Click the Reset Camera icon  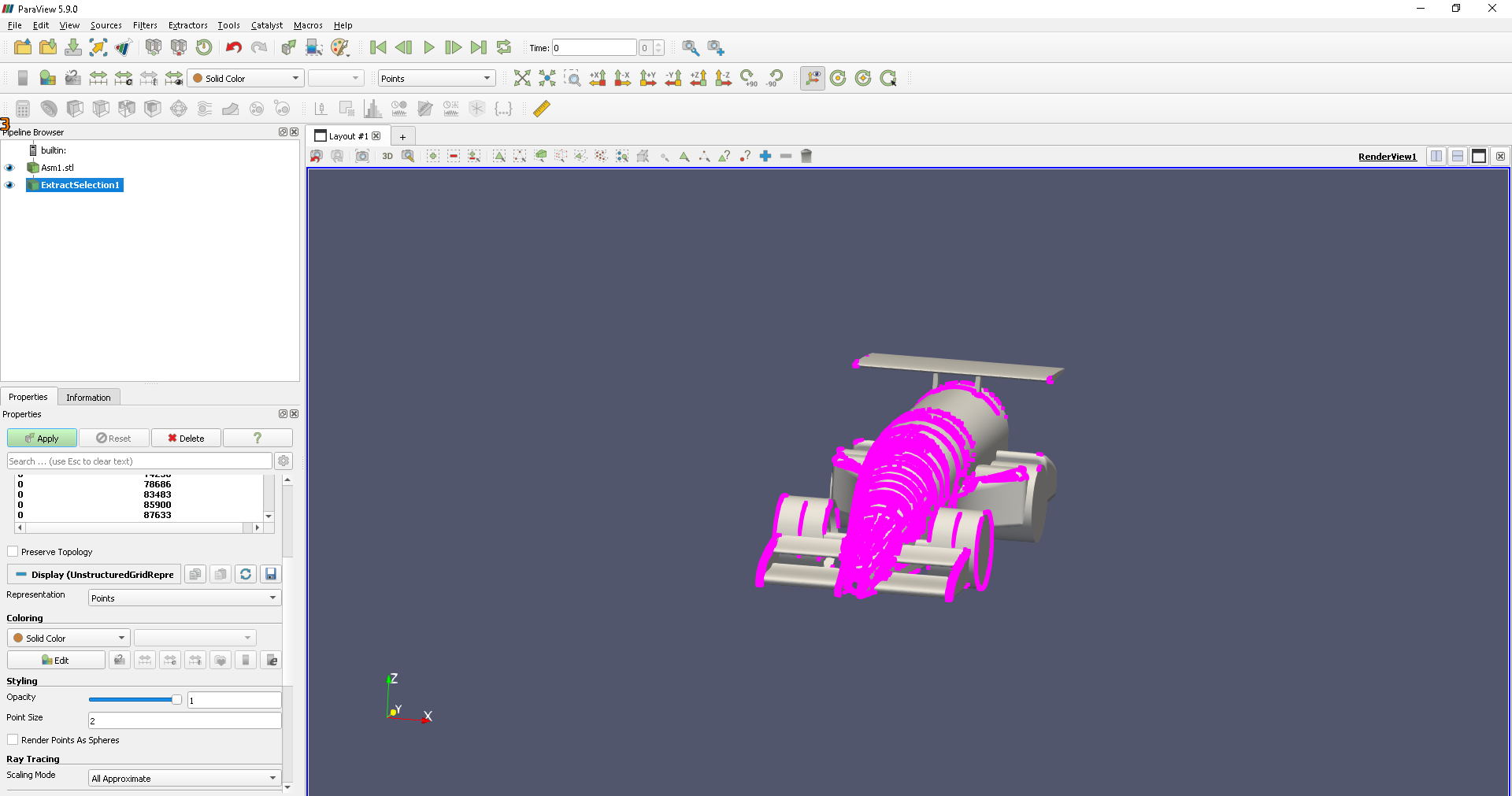(521, 78)
